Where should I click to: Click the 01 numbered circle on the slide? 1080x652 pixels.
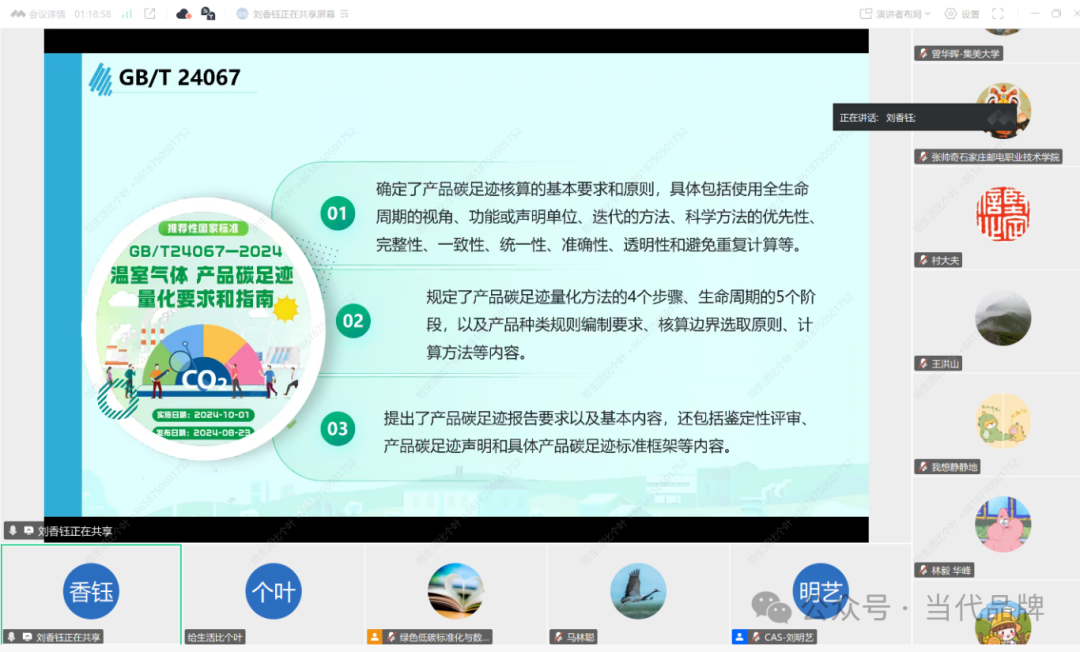338,213
